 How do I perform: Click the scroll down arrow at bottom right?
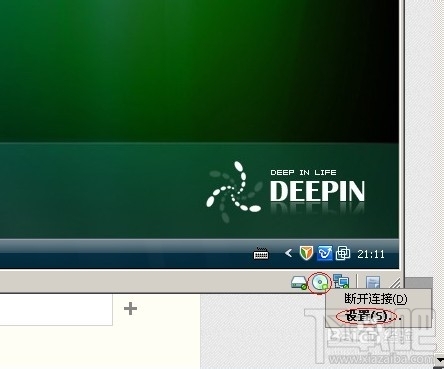(440, 361)
